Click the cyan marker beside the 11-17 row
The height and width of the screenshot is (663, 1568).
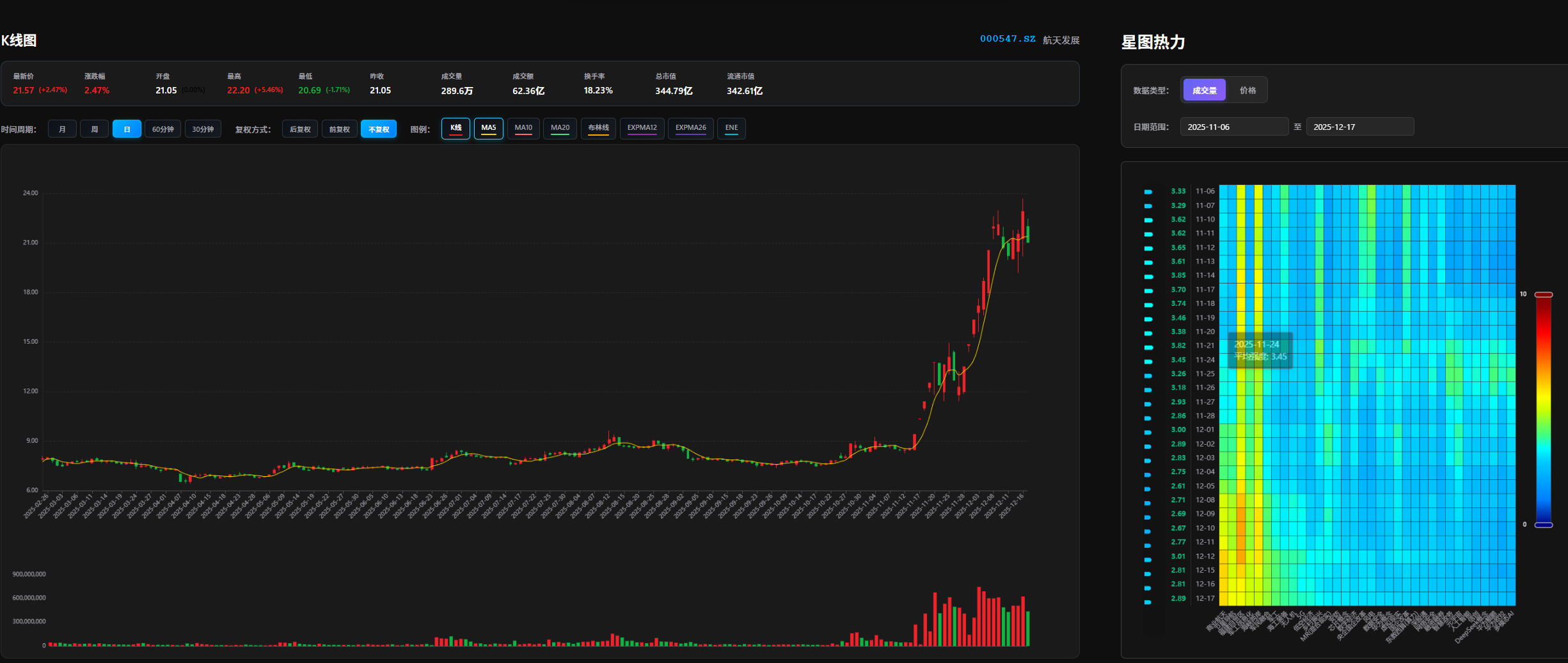tap(1148, 291)
